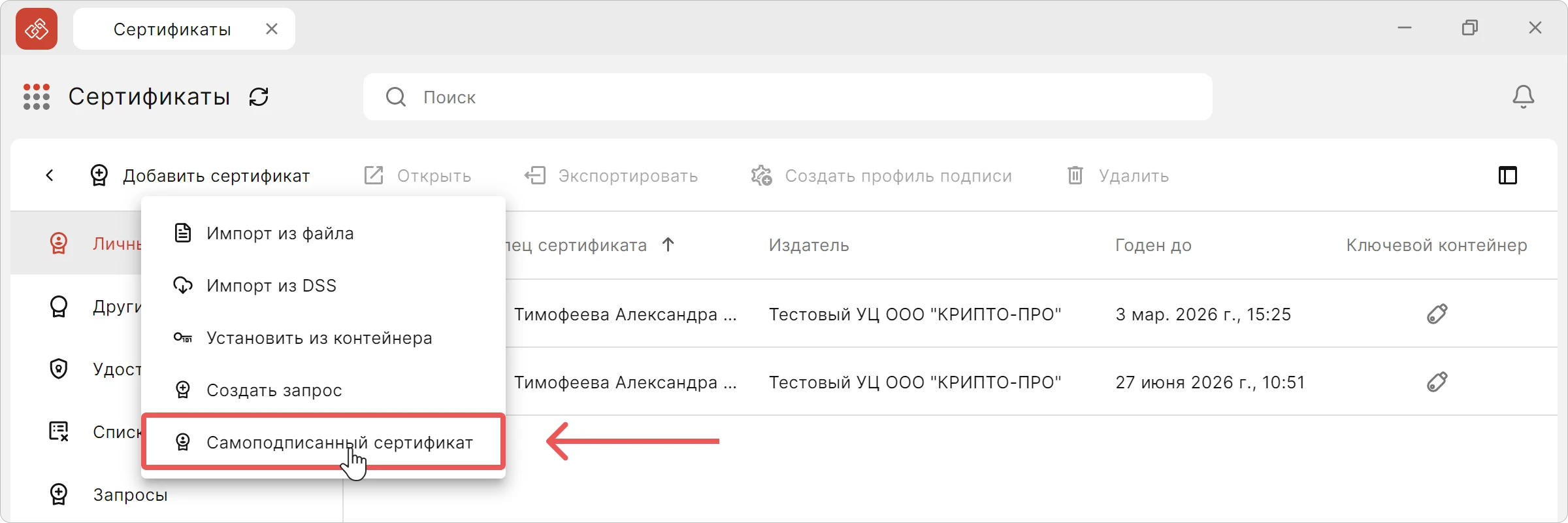This screenshot has width=1568, height=523.
Task: Click owner name in 3 мар. 2026 row
Action: (625, 314)
